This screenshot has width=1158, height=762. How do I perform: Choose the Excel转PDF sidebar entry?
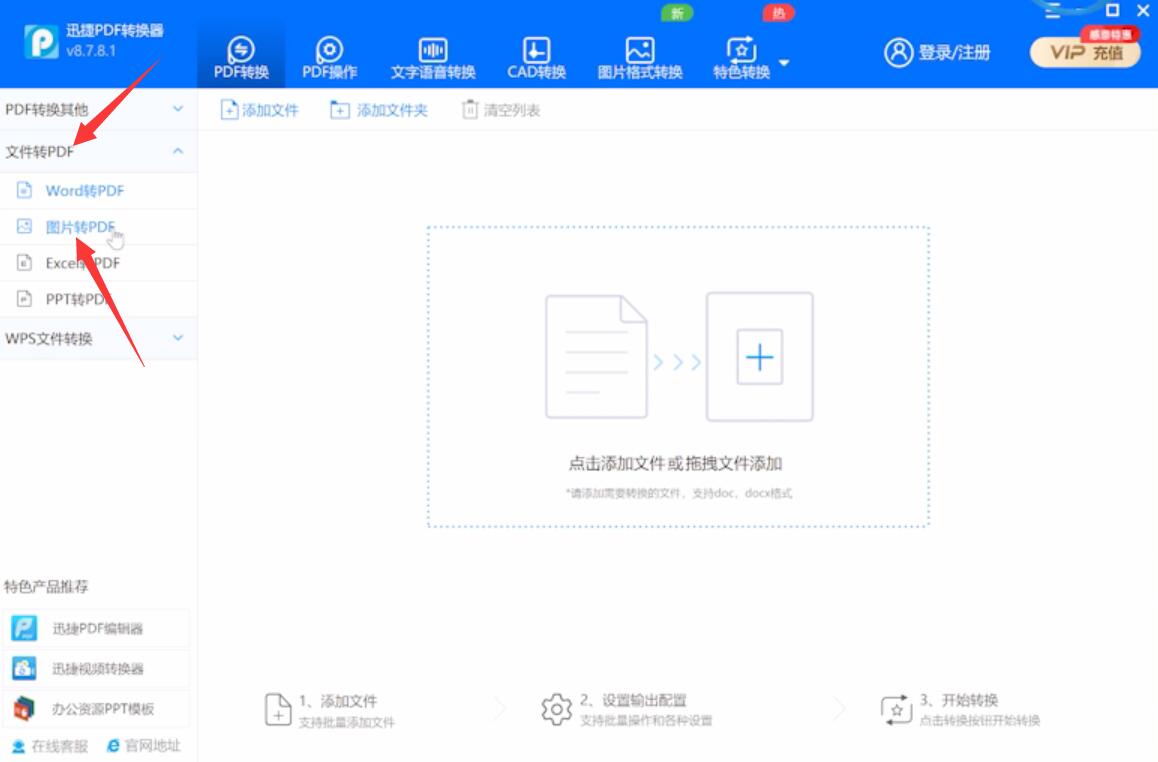point(98,263)
